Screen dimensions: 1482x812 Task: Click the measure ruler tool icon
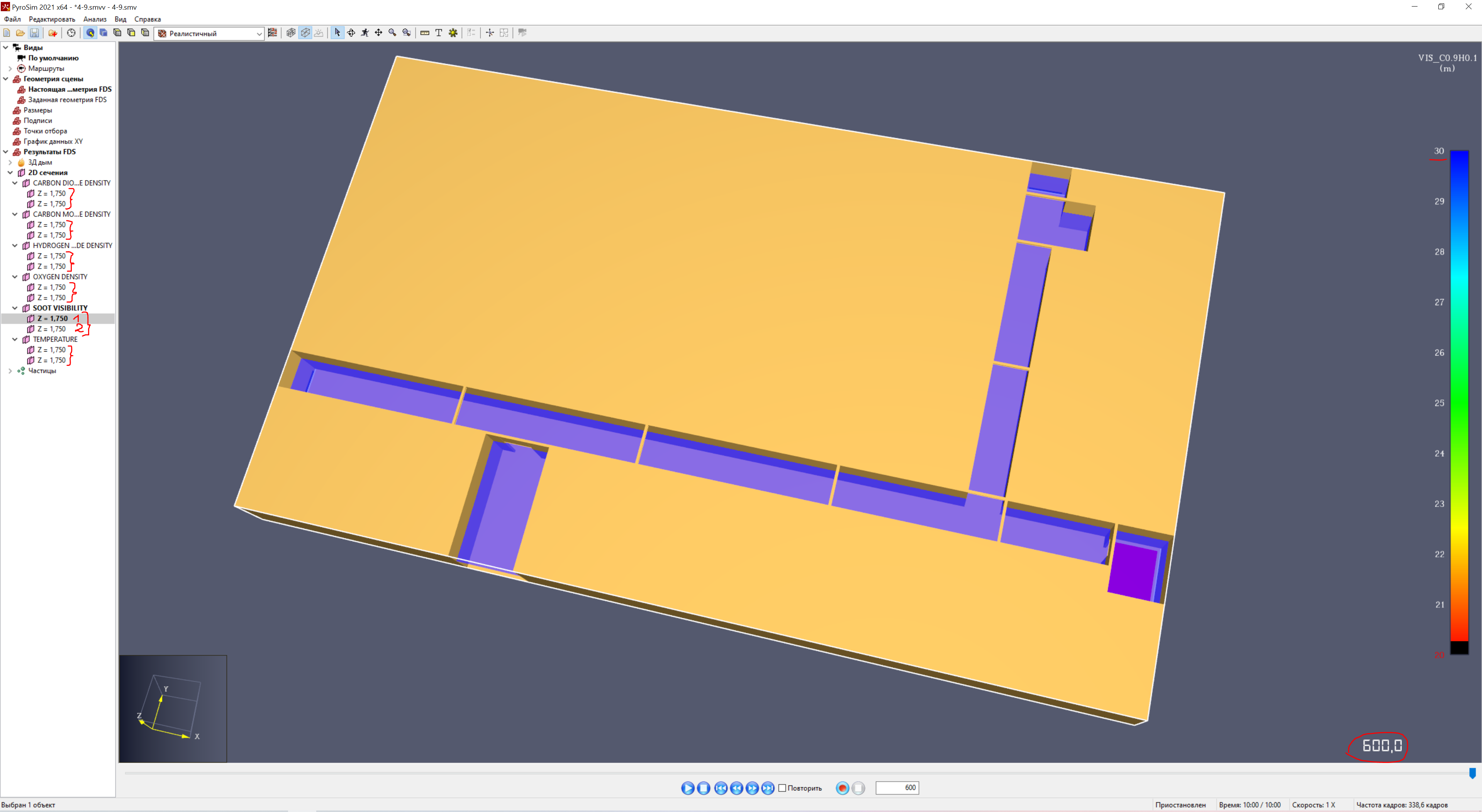425,33
